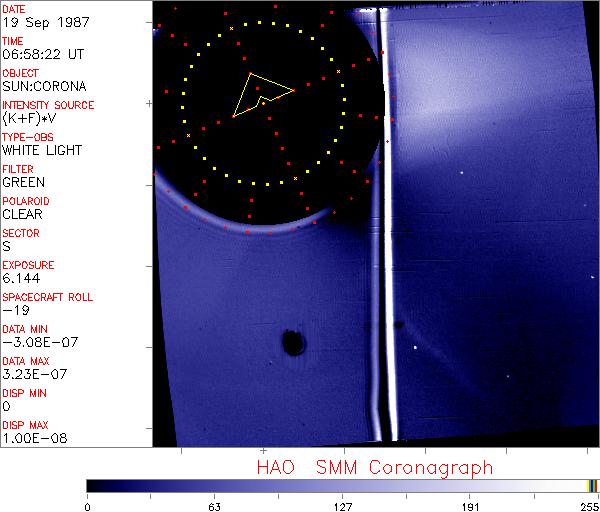Click the exposure value 6.144
Image resolution: width=600 pixels, height=512 pixels.
pos(20,278)
